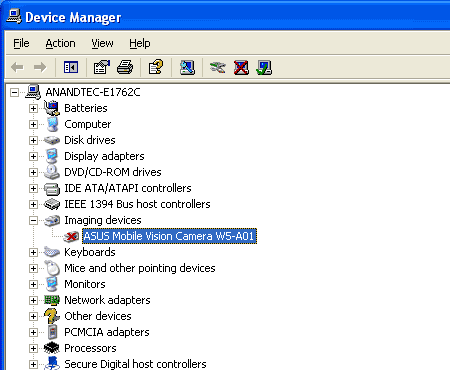
Task: Toggle the console tree pane icon
Action: pyautogui.click(x=71, y=67)
